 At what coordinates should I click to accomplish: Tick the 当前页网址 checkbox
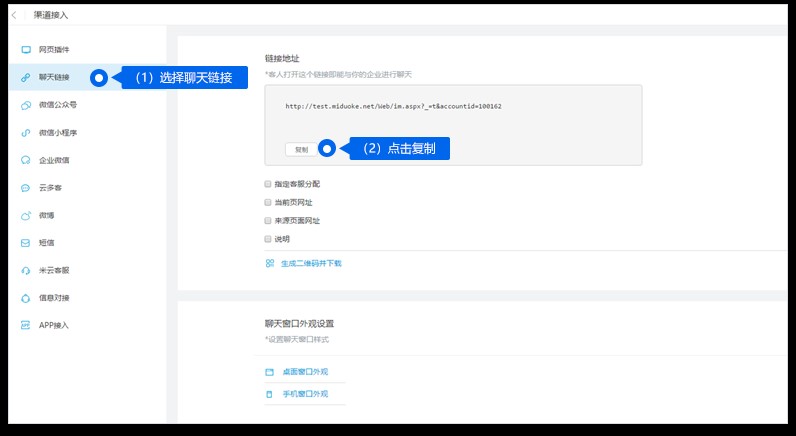268,202
